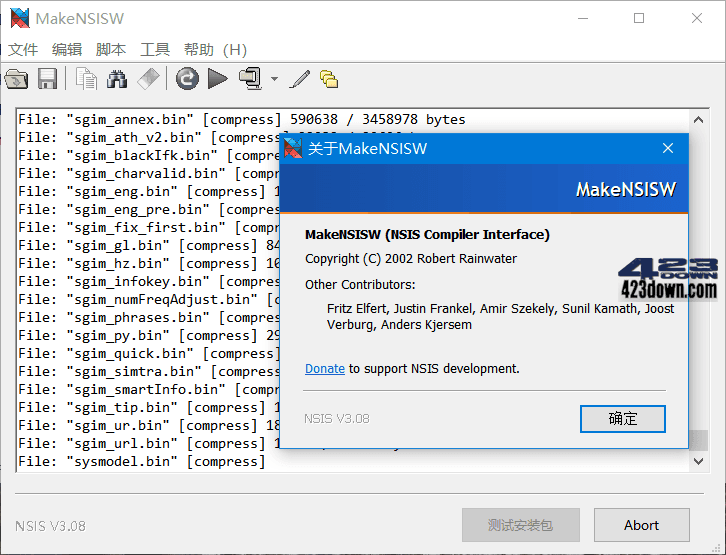Click the log line for "sgim_eng.bin"
This screenshot has width=726, height=555.
[149, 192]
